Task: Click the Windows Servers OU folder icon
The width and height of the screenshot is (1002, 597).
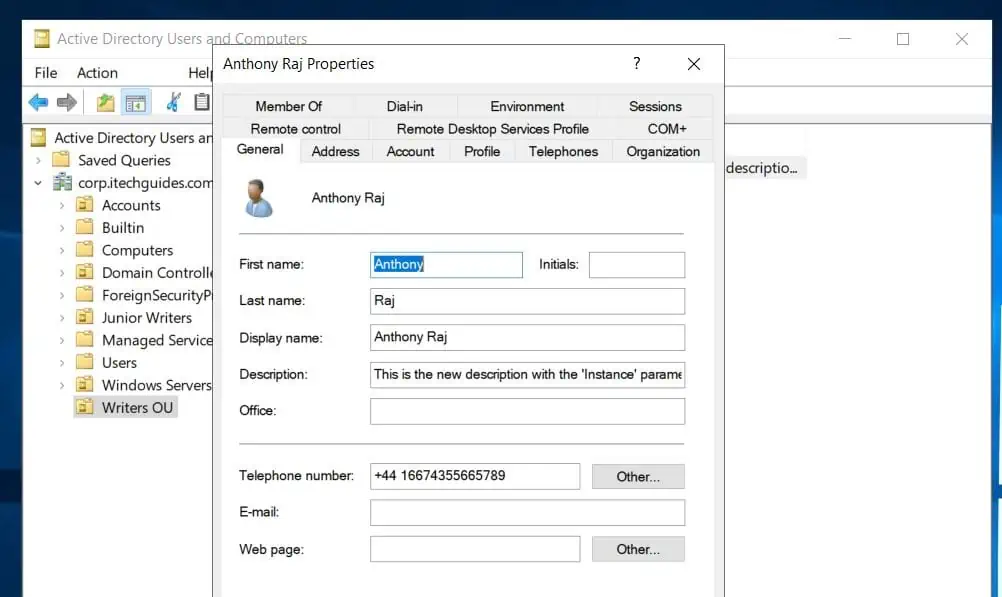Action: [x=85, y=384]
